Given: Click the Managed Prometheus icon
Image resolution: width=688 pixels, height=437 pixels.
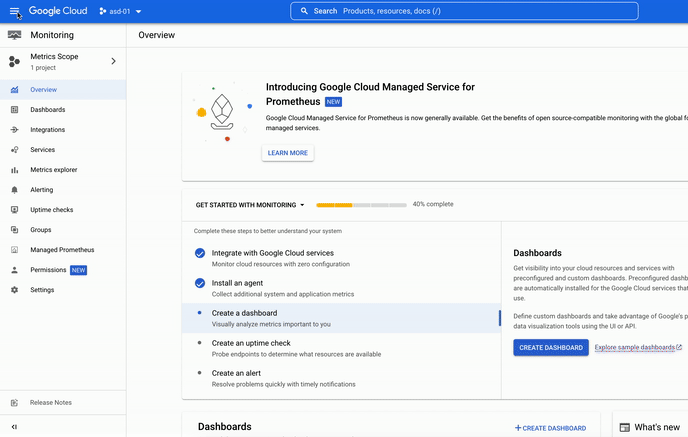Looking at the screenshot, I should (14, 250).
